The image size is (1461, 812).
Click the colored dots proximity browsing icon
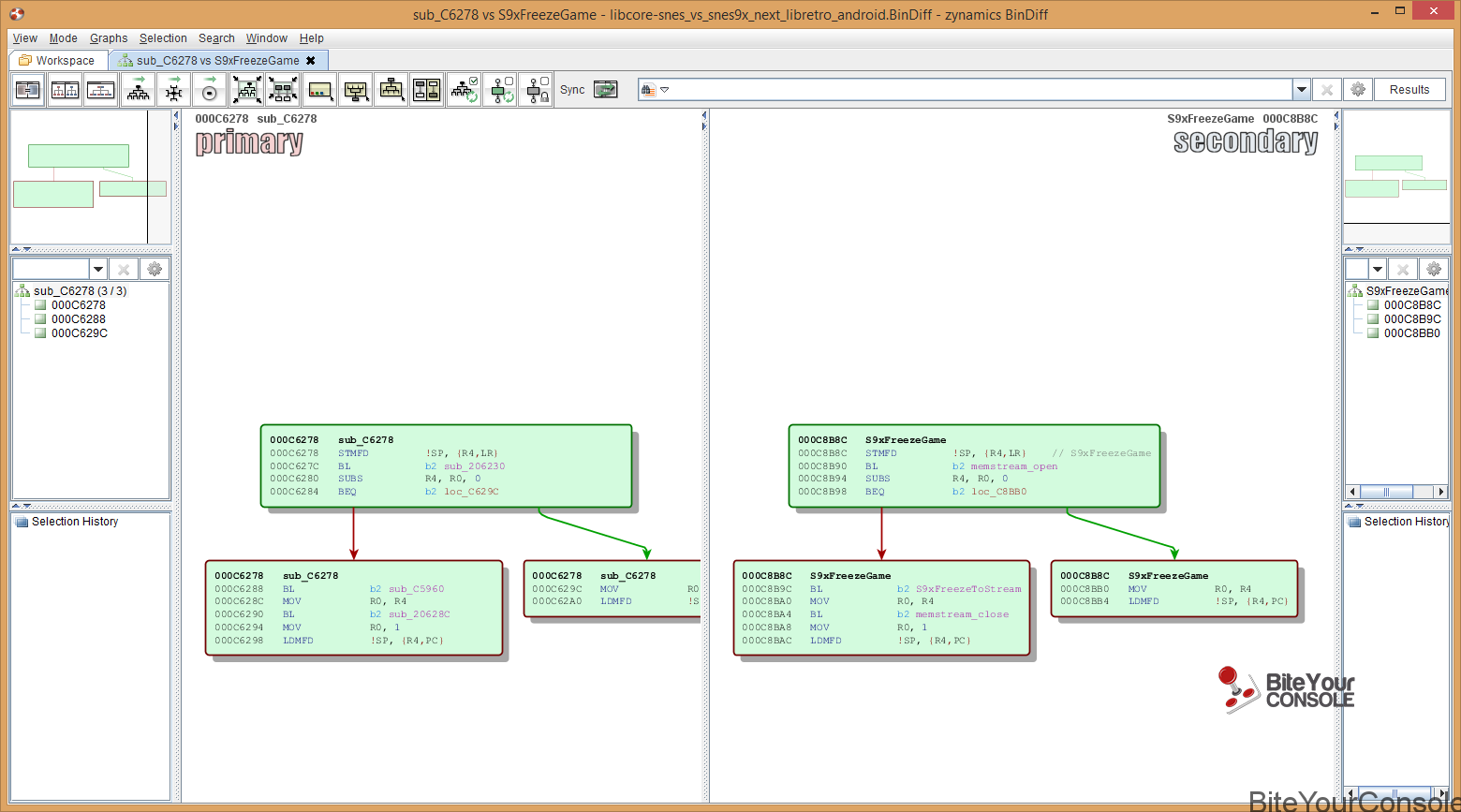click(x=320, y=90)
